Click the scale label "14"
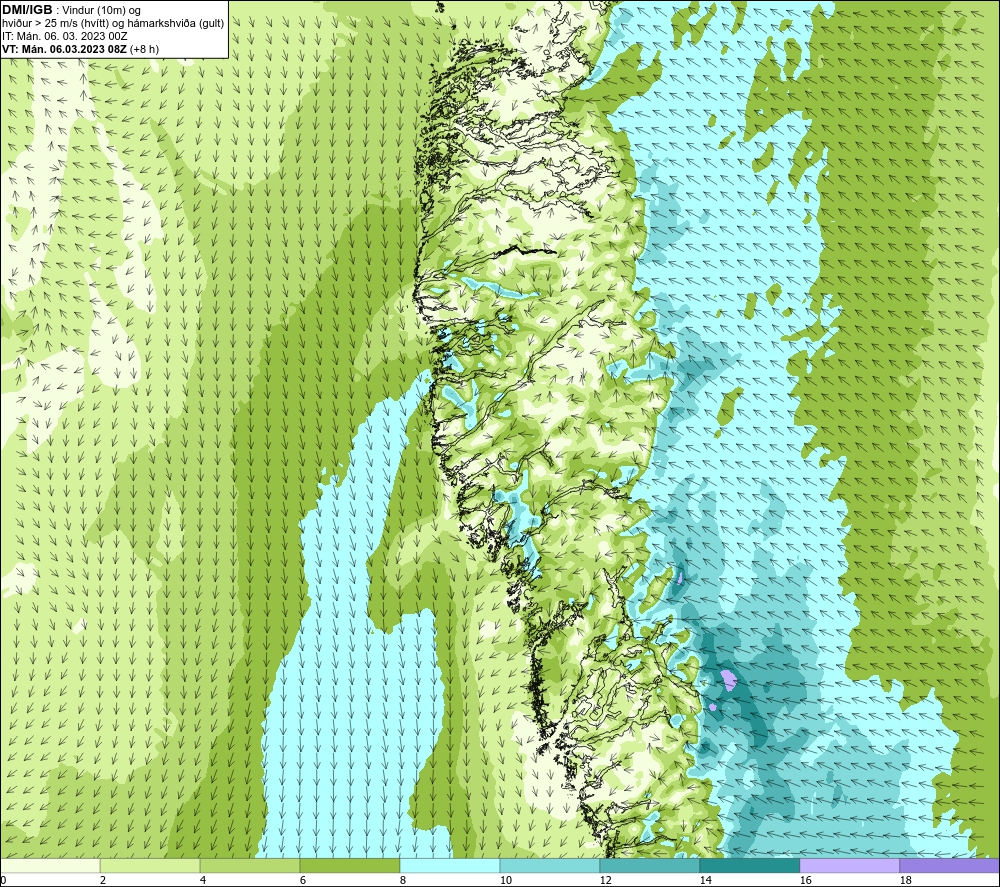This screenshot has width=1000, height=887. coord(705,880)
